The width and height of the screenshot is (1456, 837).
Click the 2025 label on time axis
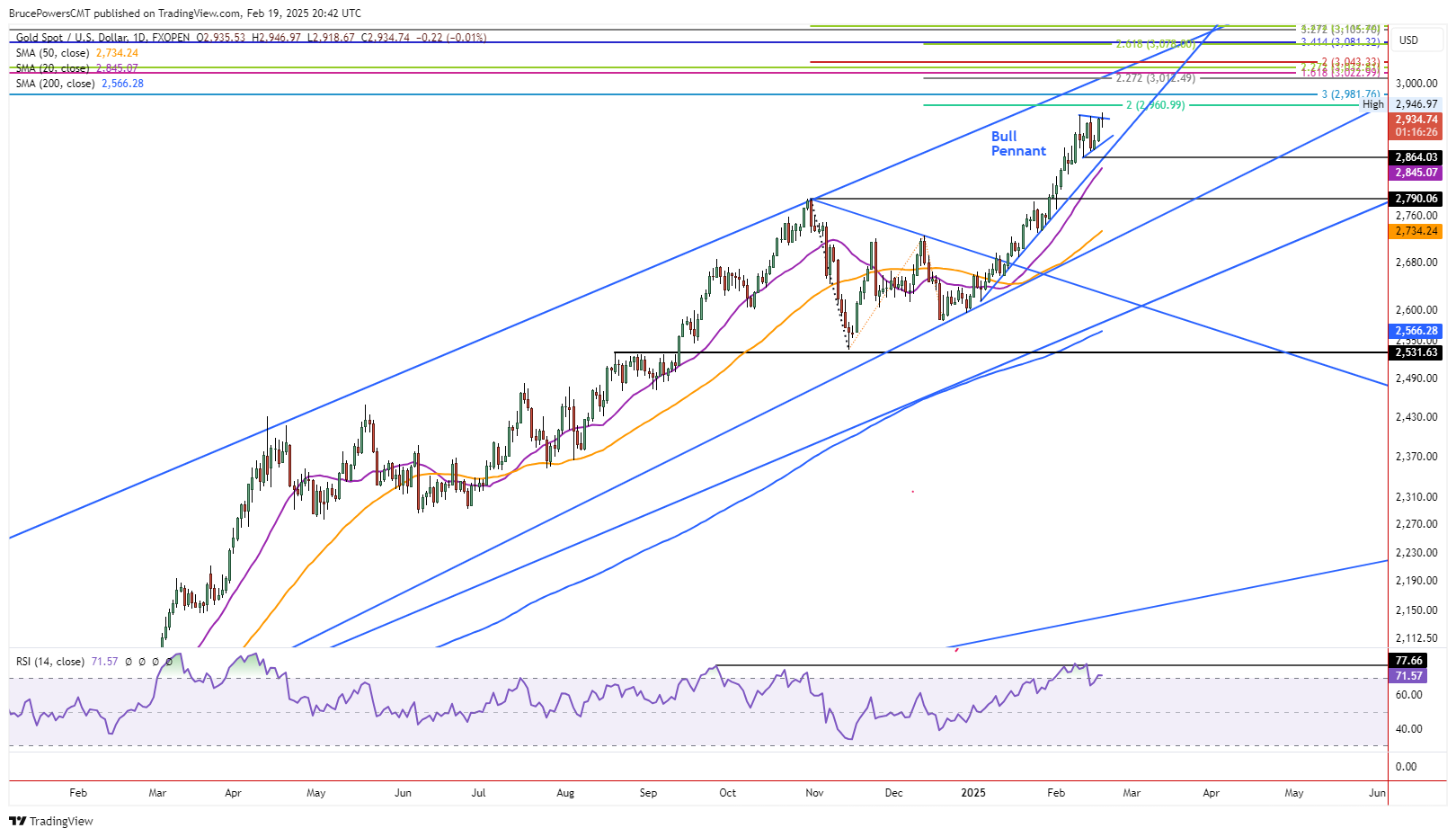click(x=973, y=793)
